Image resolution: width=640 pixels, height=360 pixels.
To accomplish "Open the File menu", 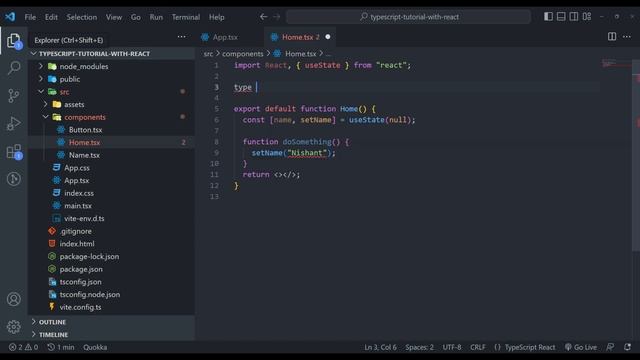I will (30, 17).
